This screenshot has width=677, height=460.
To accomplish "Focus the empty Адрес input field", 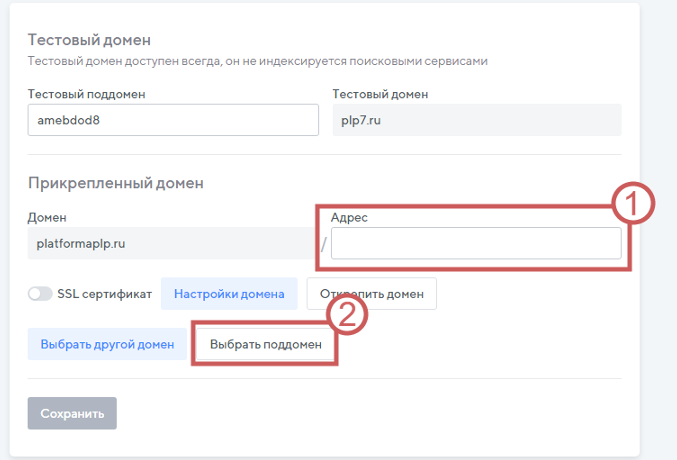I will point(476,244).
